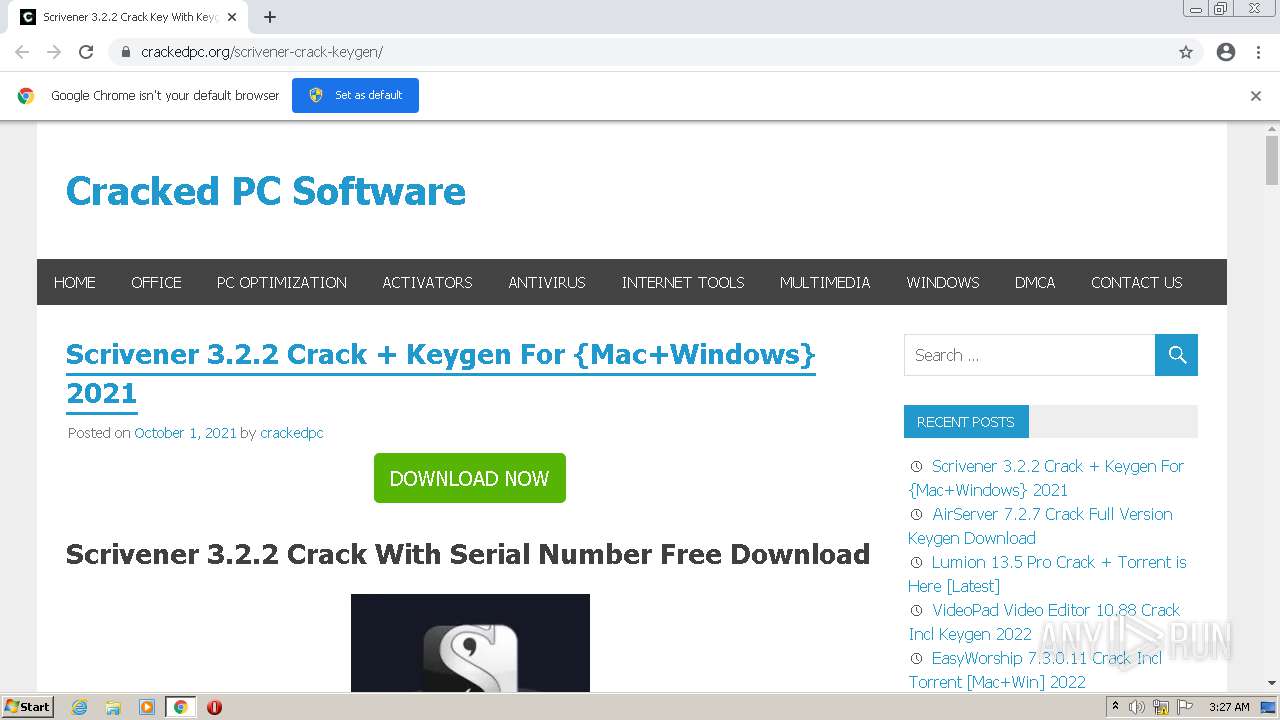Open the DMCA menu item
1280x720 pixels.
click(1035, 282)
